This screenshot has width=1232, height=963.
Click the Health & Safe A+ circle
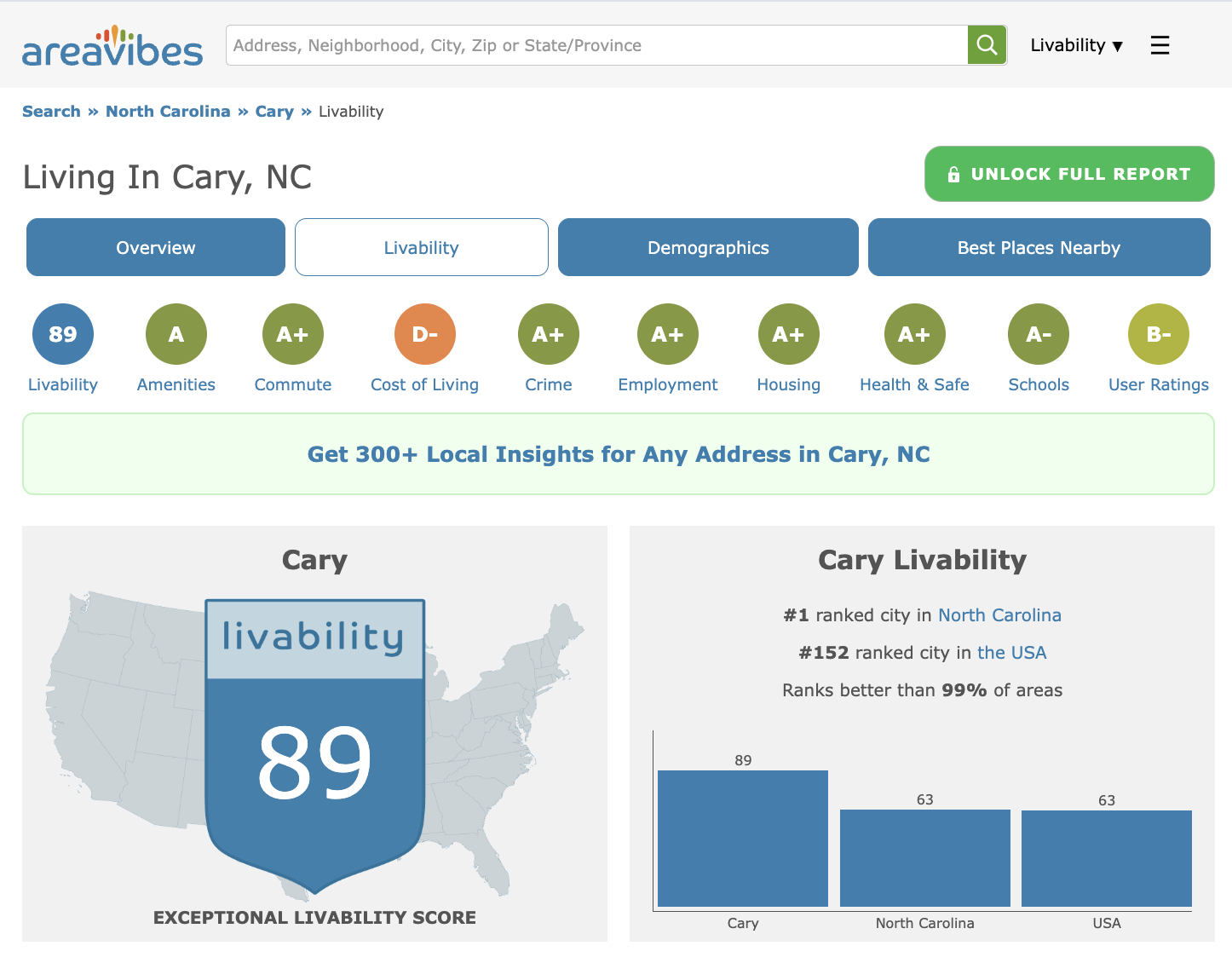[915, 334]
